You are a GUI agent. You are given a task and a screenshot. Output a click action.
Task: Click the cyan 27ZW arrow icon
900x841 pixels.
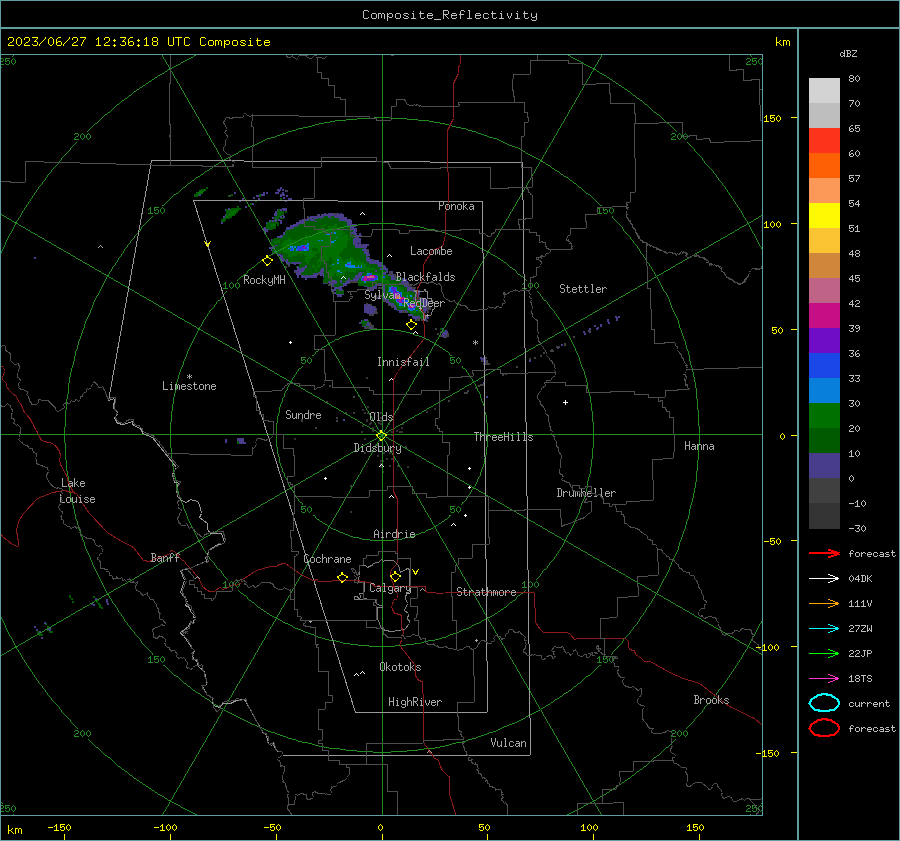point(824,629)
